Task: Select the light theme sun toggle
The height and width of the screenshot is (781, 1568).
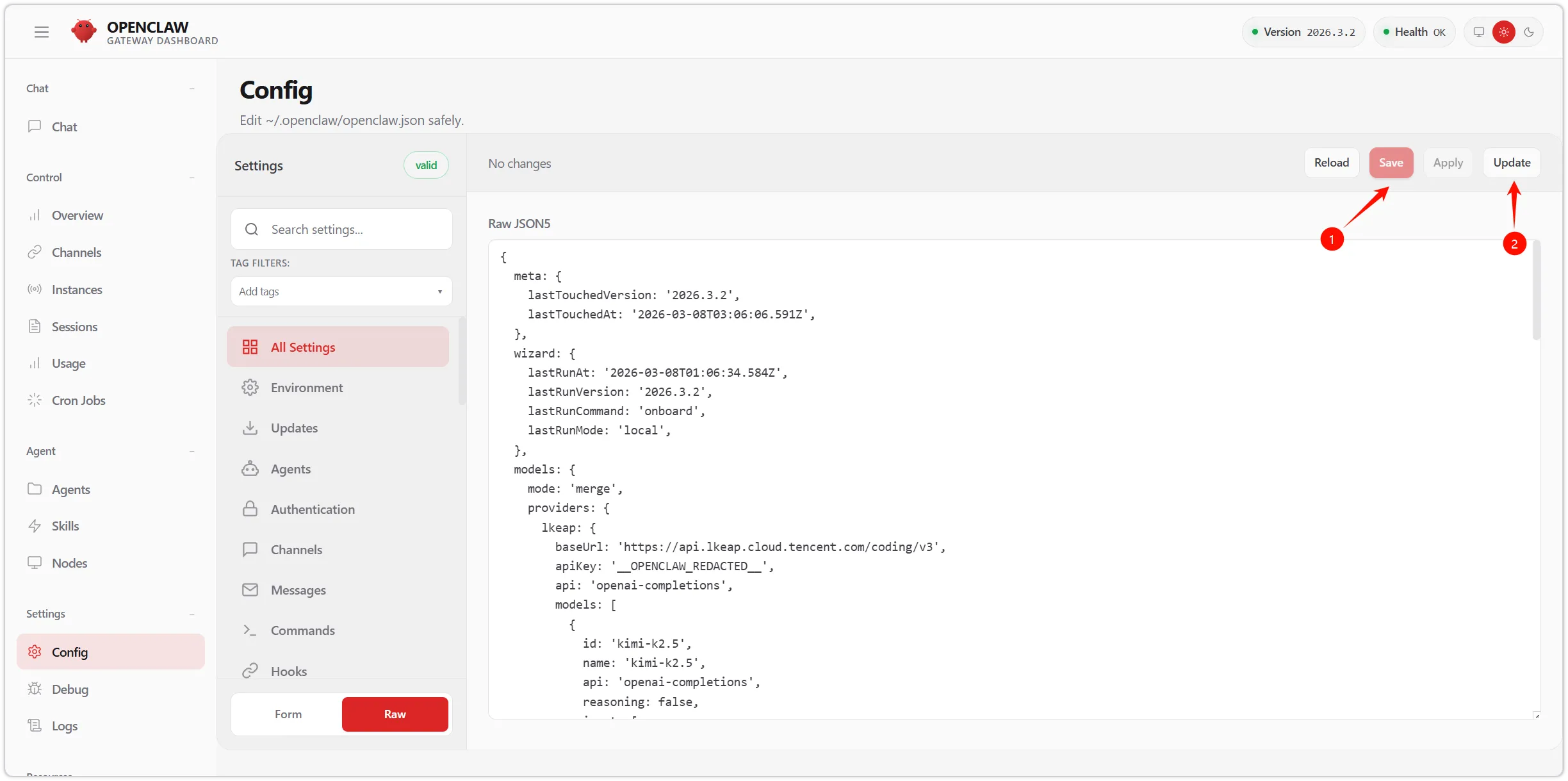Action: click(1504, 32)
